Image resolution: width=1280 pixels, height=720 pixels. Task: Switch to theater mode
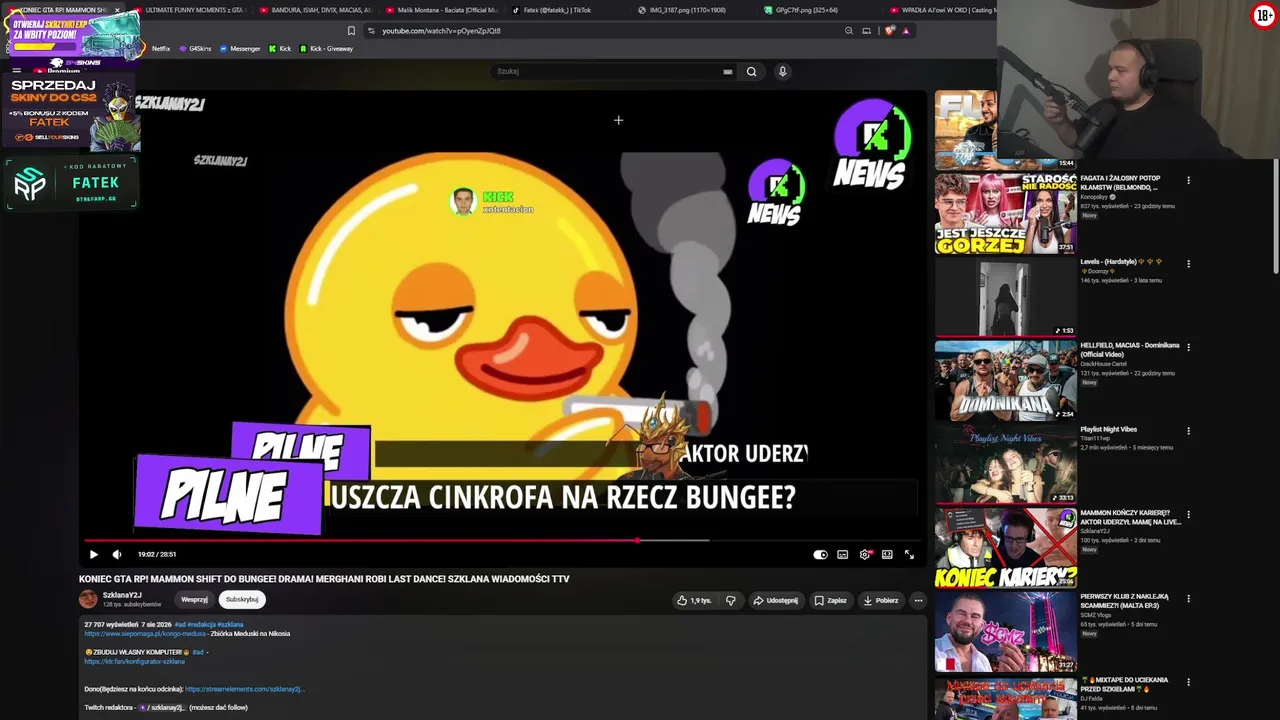click(887, 554)
